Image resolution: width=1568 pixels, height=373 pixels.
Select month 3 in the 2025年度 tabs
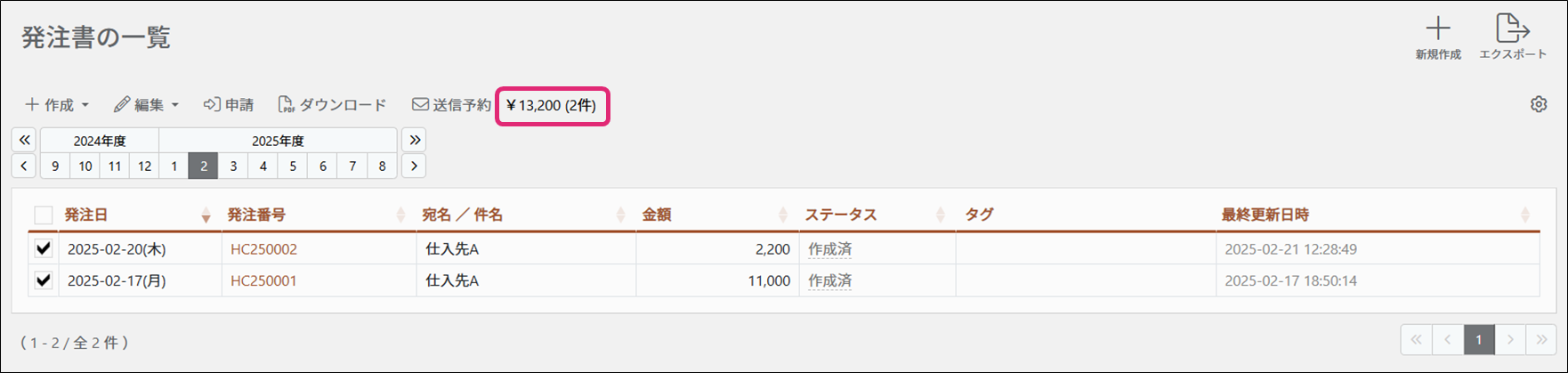[x=233, y=166]
